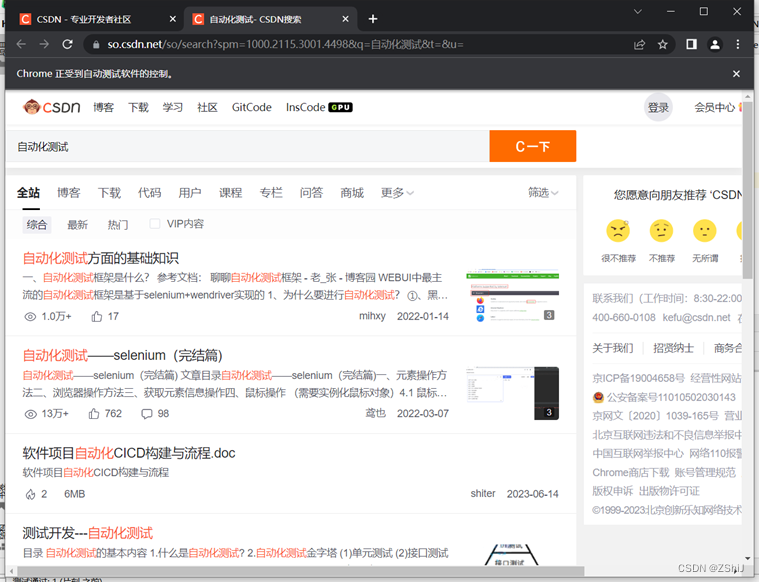Click the GPU badge next to InsCode

coord(340,107)
